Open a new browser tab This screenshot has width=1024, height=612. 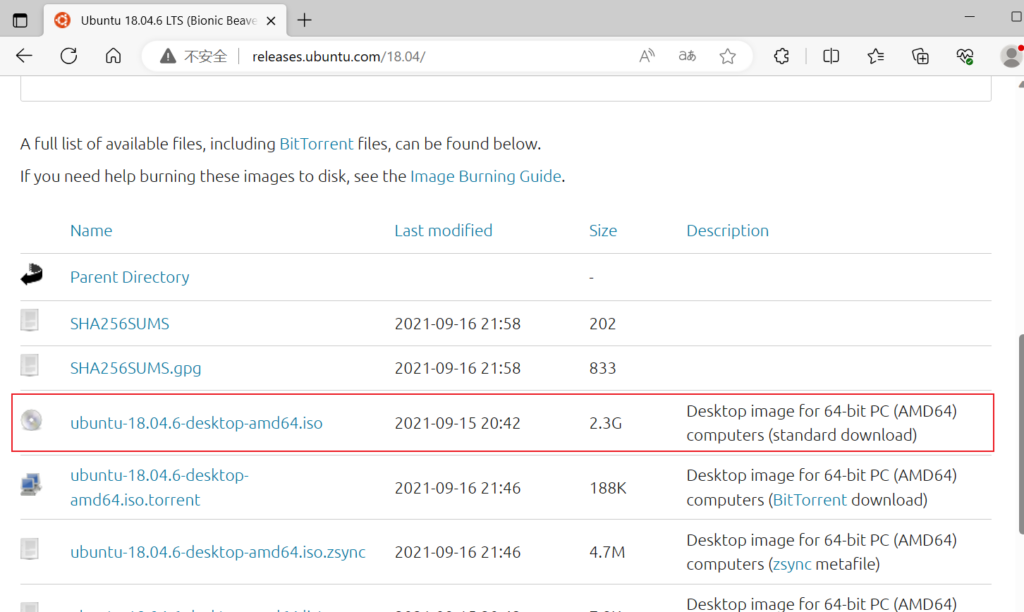(x=305, y=20)
